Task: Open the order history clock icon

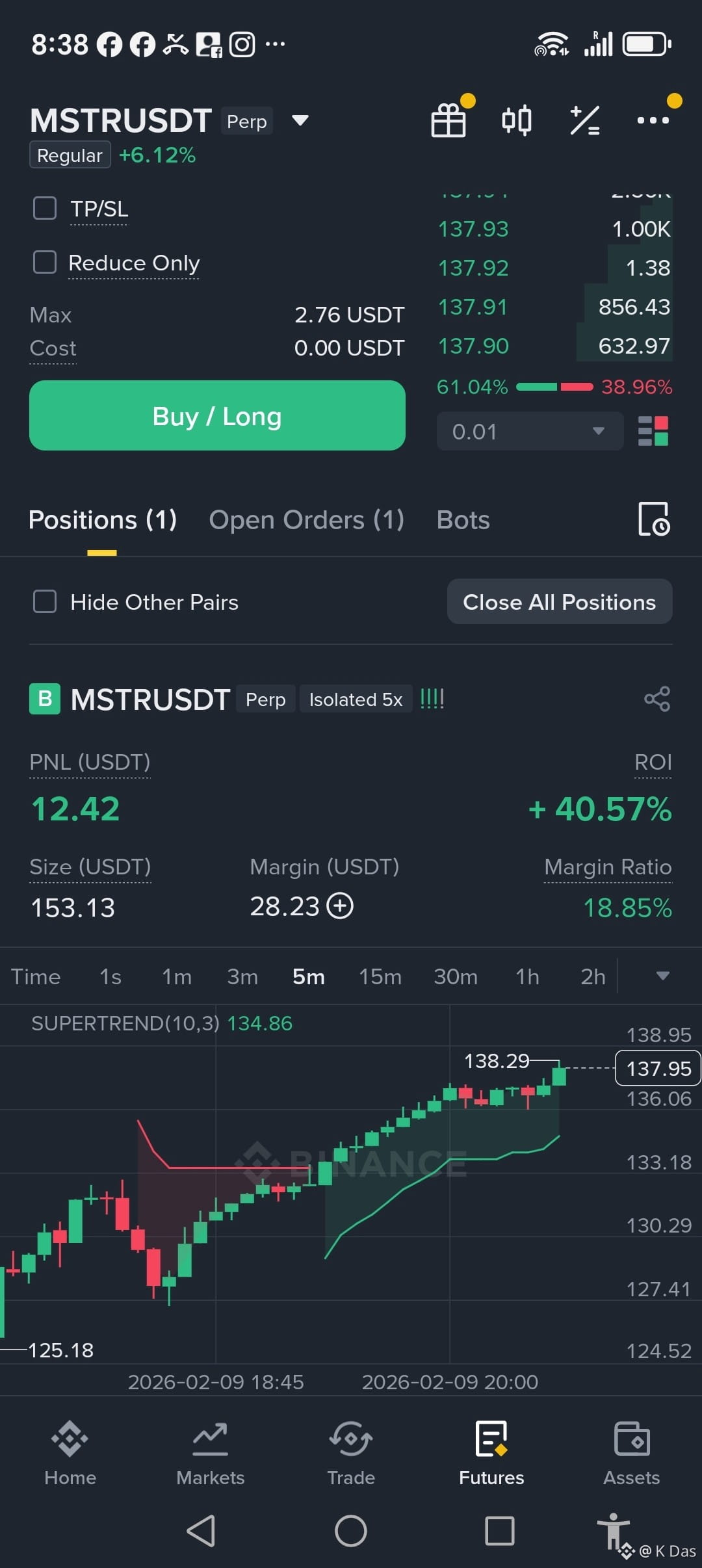Action: pyautogui.click(x=654, y=519)
